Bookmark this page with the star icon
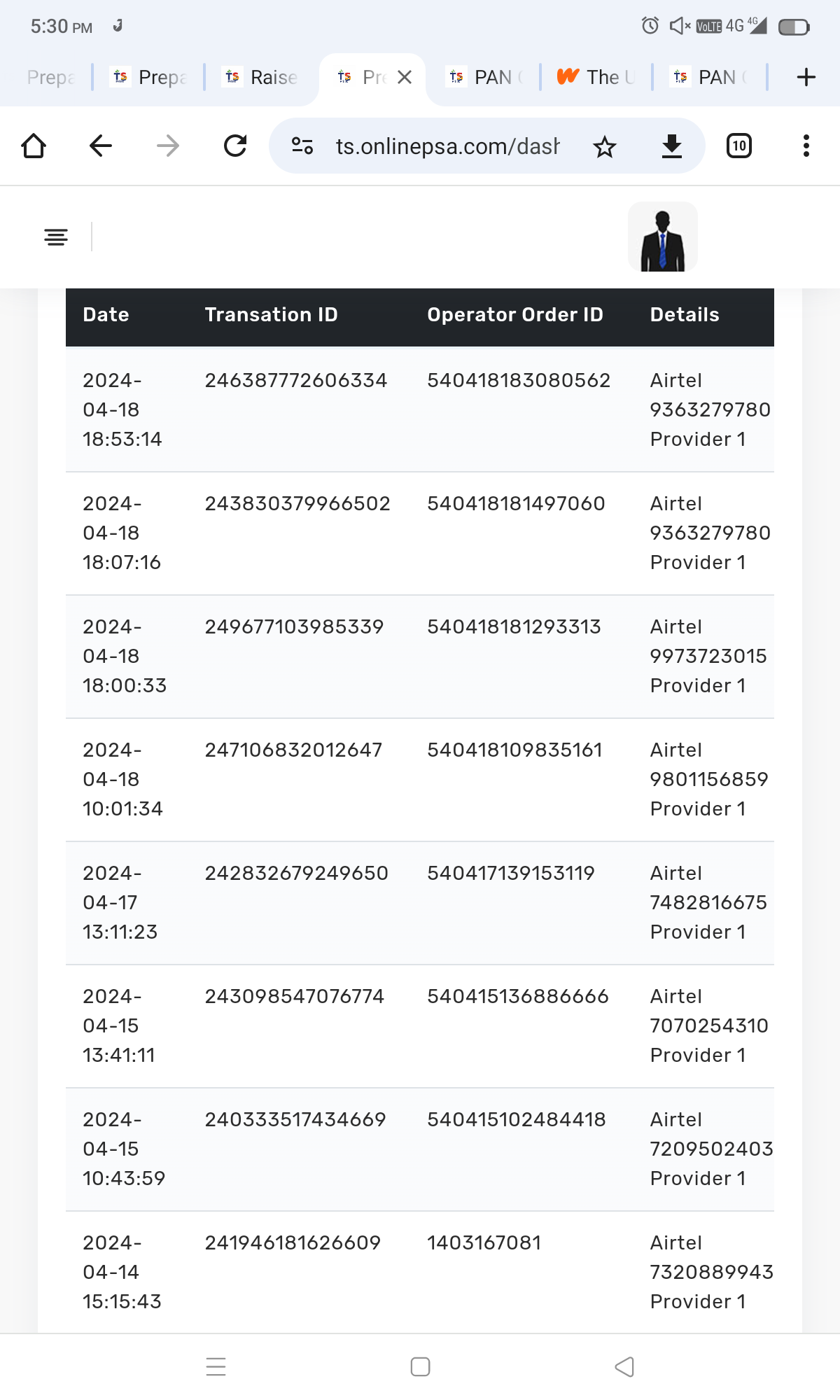The height and width of the screenshot is (1400, 840). pos(604,146)
